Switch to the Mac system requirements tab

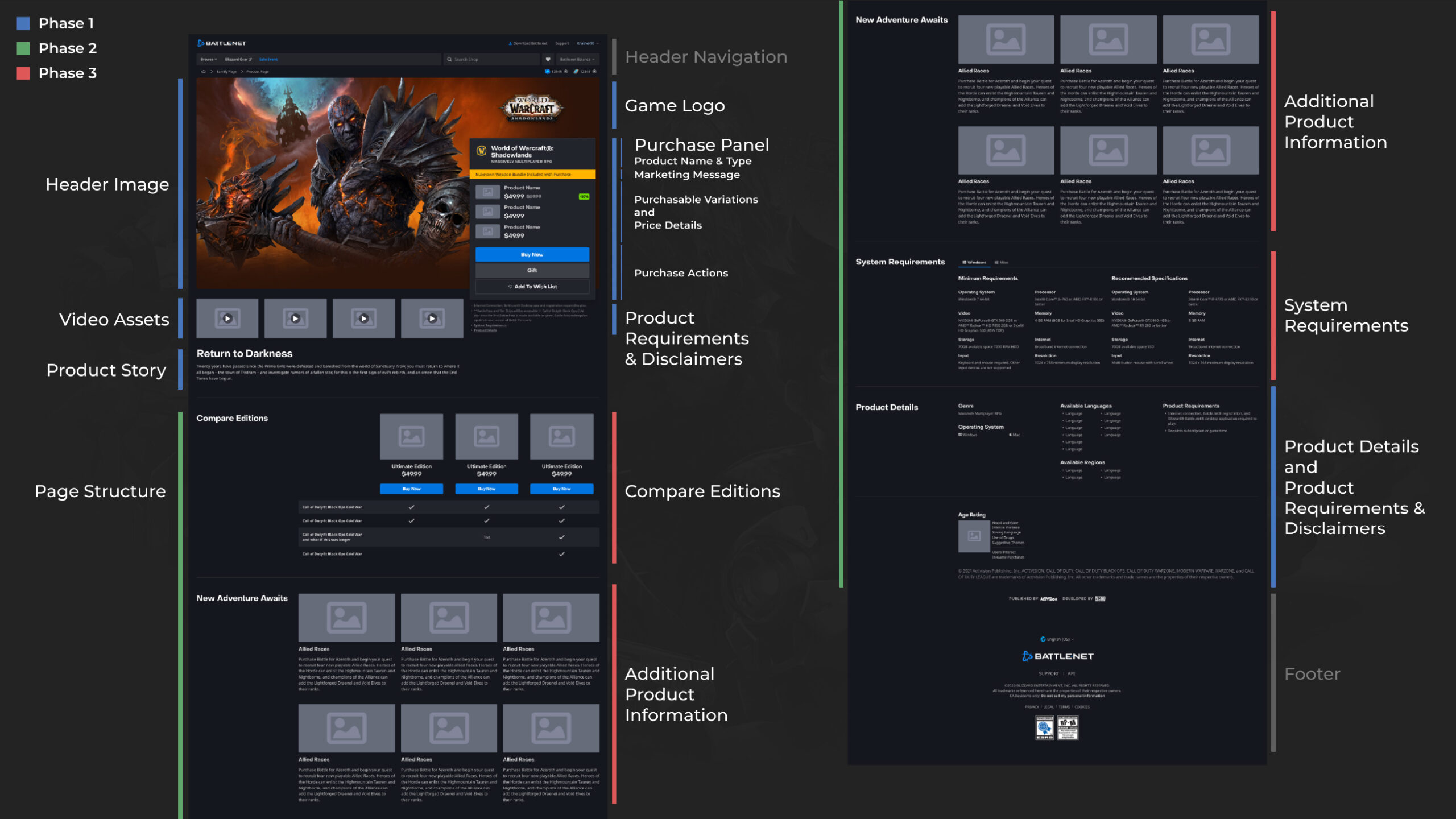(1002, 263)
